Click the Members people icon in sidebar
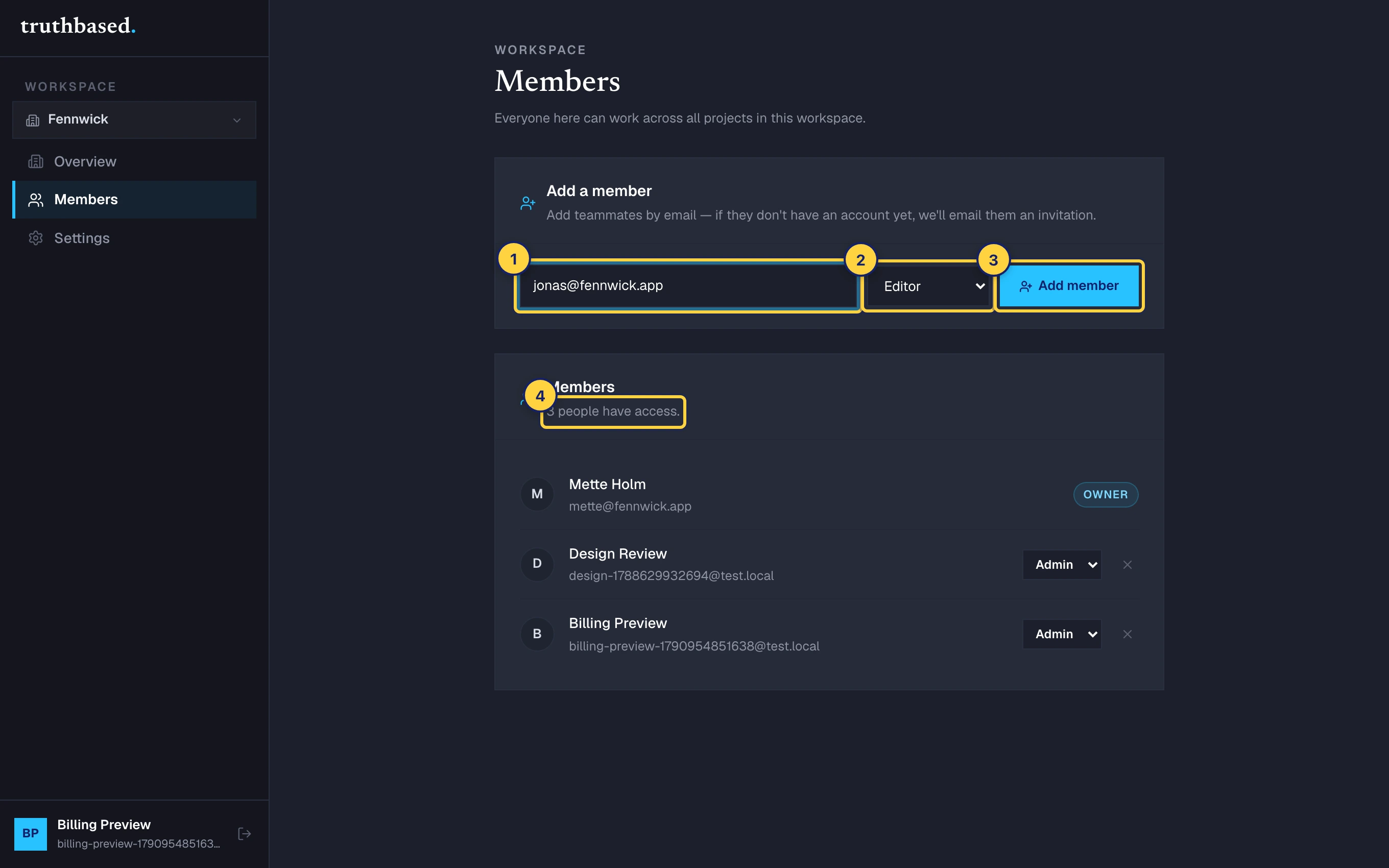 click(36, 200)
